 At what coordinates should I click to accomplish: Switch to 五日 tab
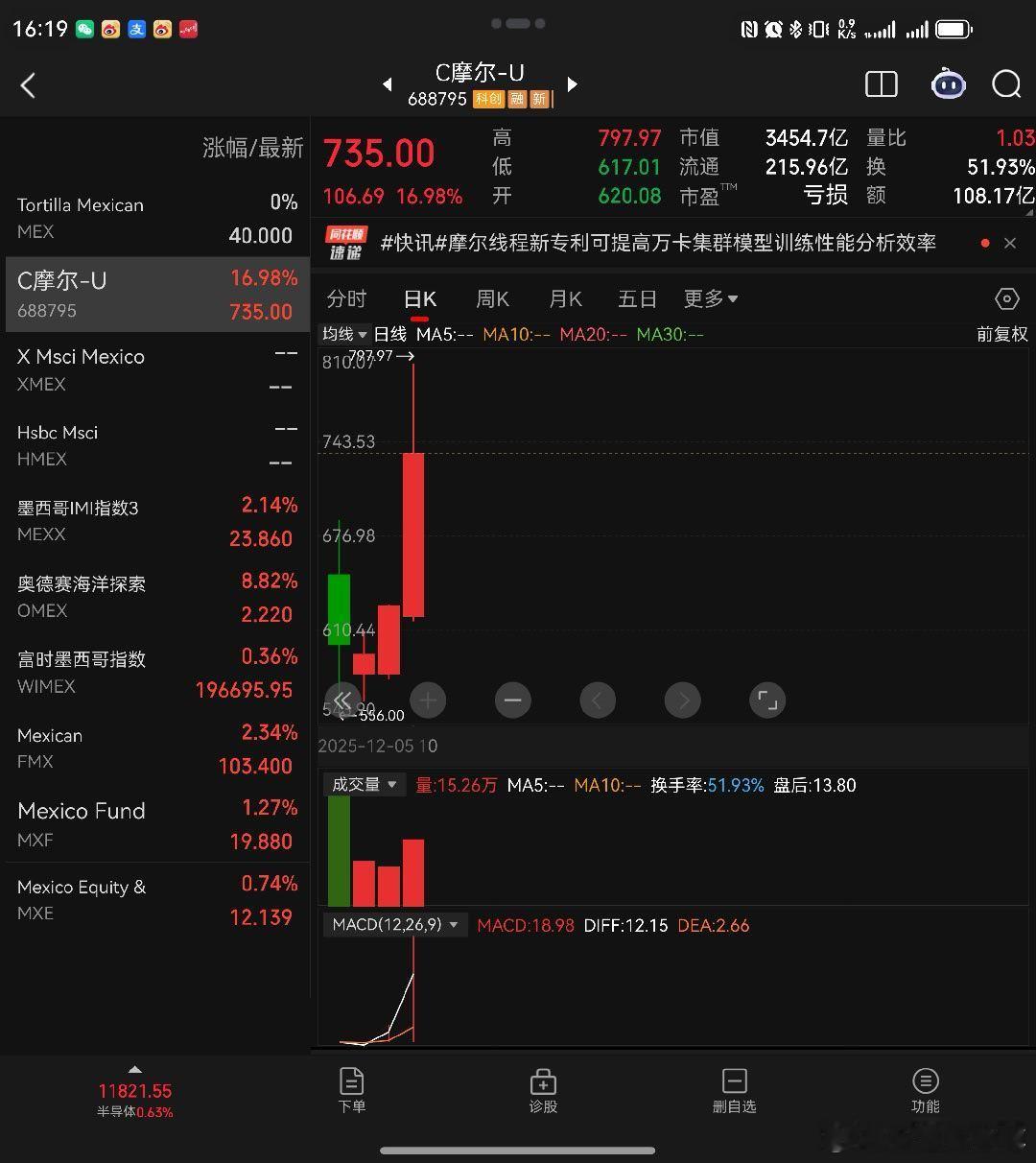(637, 298)
